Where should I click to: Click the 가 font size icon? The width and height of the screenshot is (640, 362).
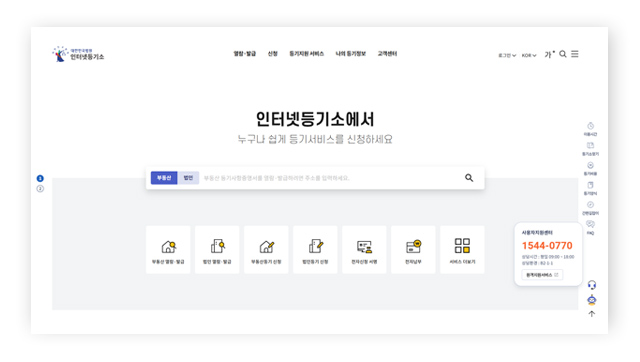(549, 54)
